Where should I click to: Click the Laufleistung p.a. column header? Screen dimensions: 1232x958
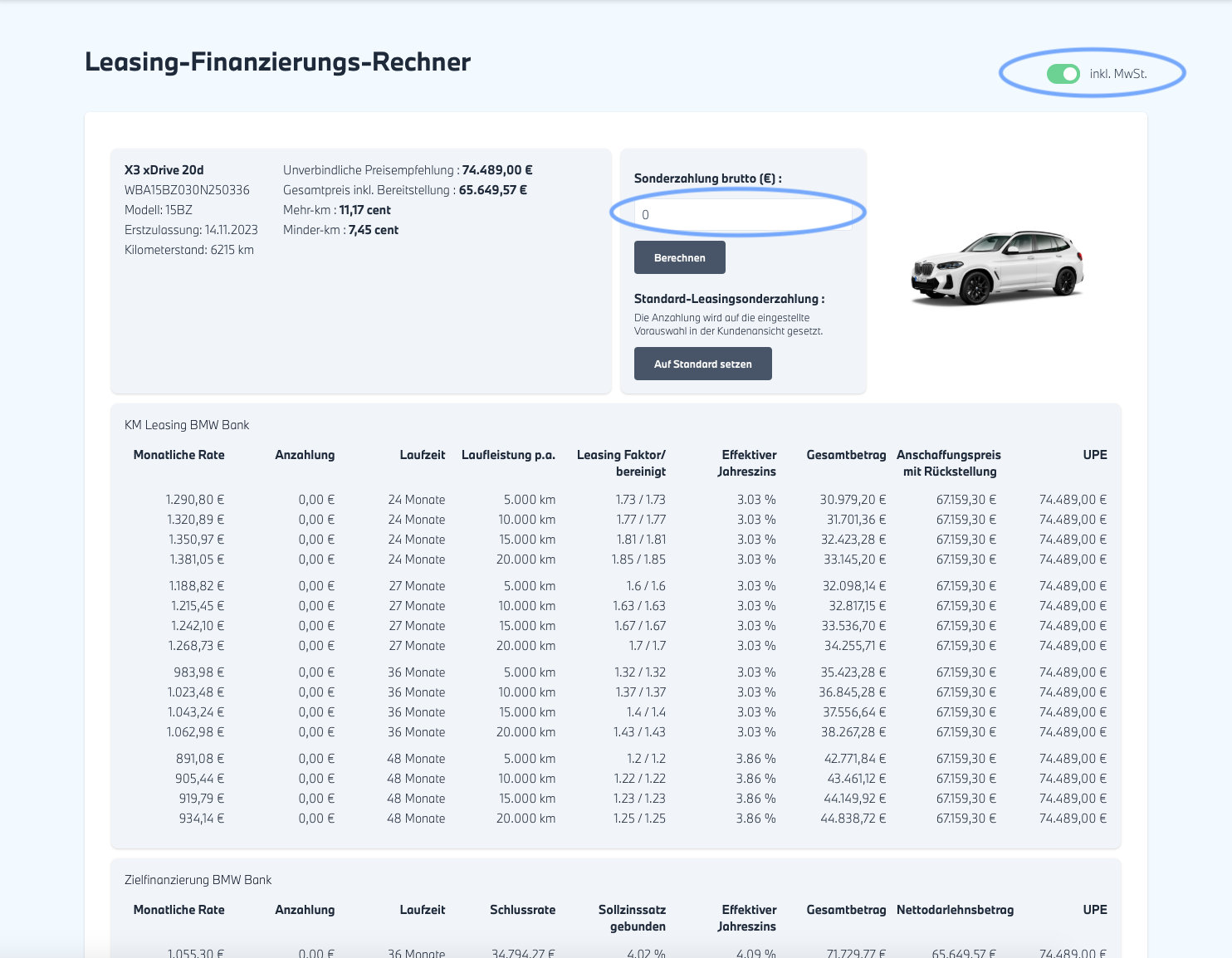pyautogui.click(x=508, y=455)
